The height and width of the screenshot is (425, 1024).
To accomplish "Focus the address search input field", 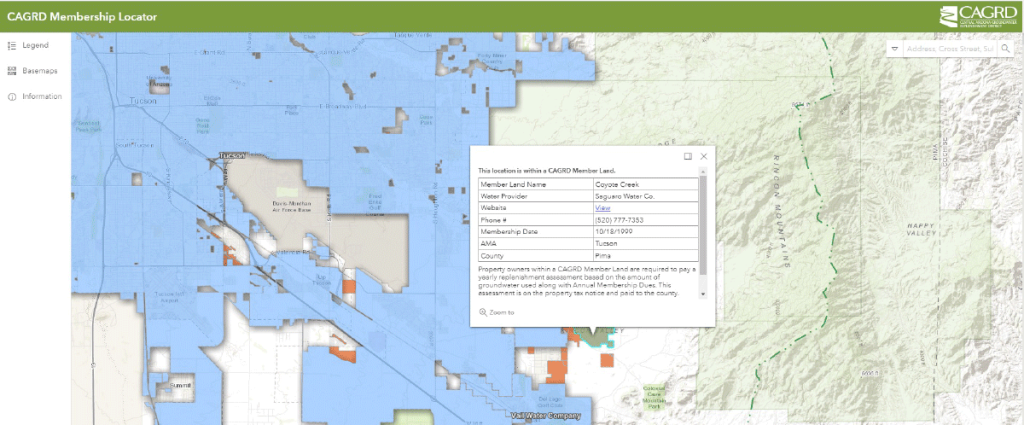I will (x=950, y=49).
